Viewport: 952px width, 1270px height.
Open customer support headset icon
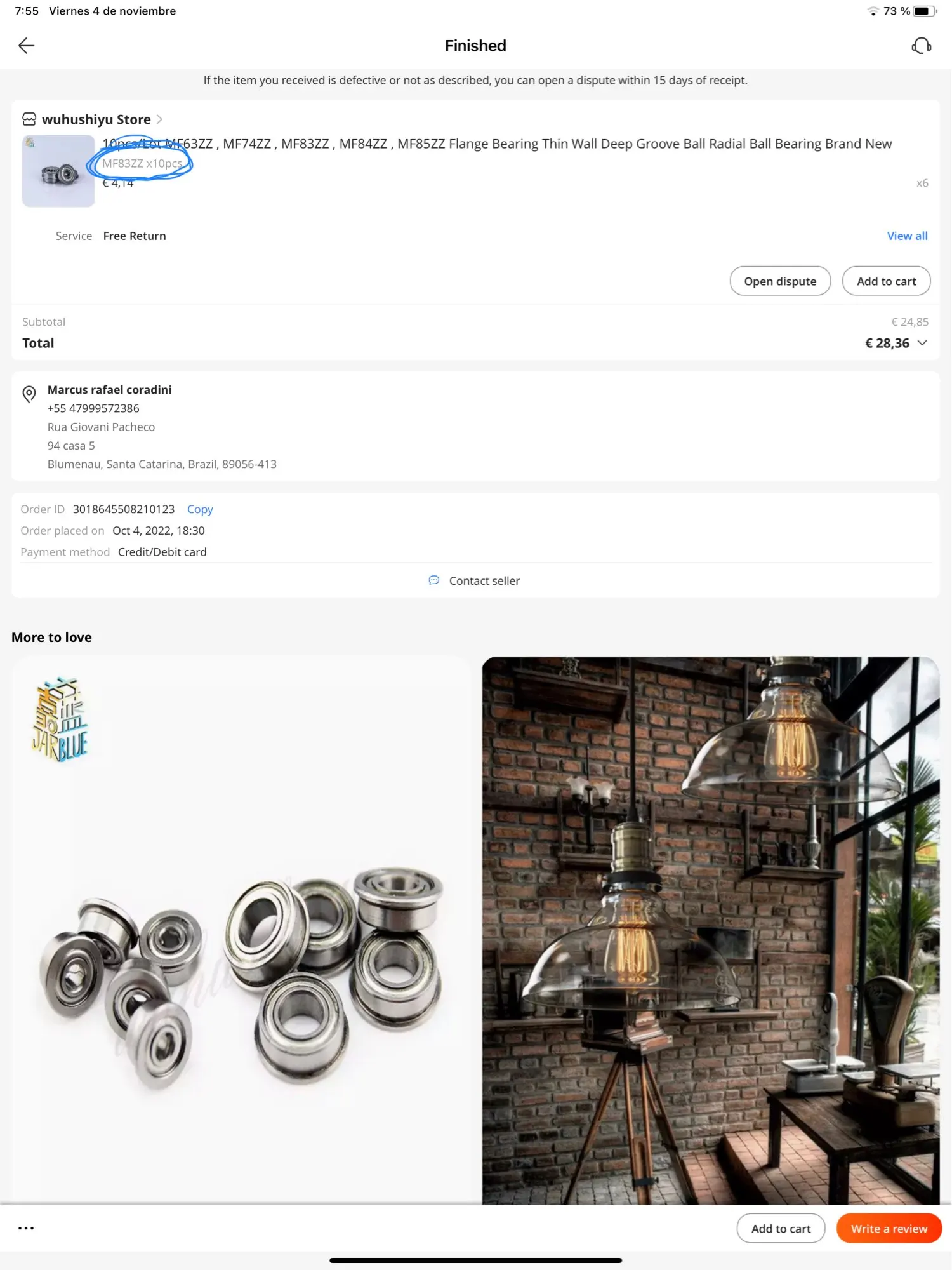[921, 46]
